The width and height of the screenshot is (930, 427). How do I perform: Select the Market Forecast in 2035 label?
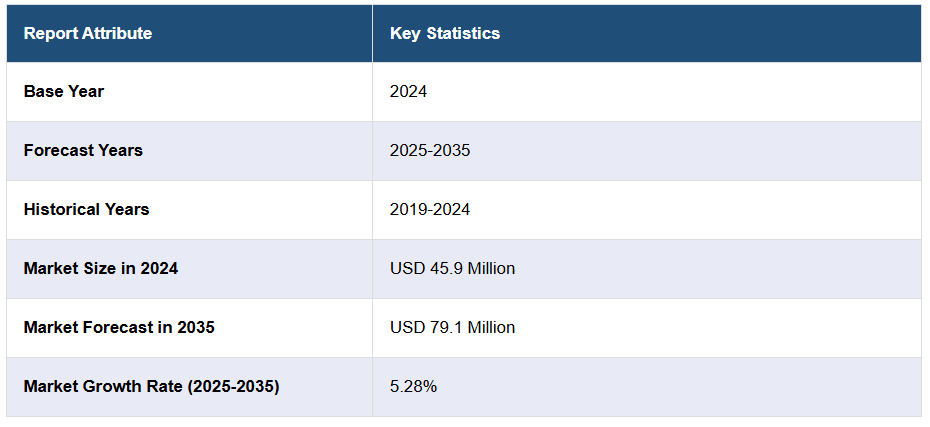pyautogui.click(x=119, y=327)
